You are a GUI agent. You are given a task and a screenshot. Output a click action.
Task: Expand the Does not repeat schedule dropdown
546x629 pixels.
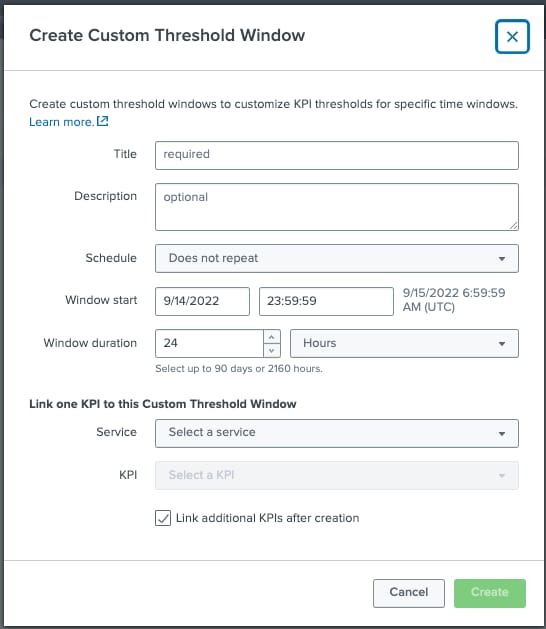click(337, 258)
